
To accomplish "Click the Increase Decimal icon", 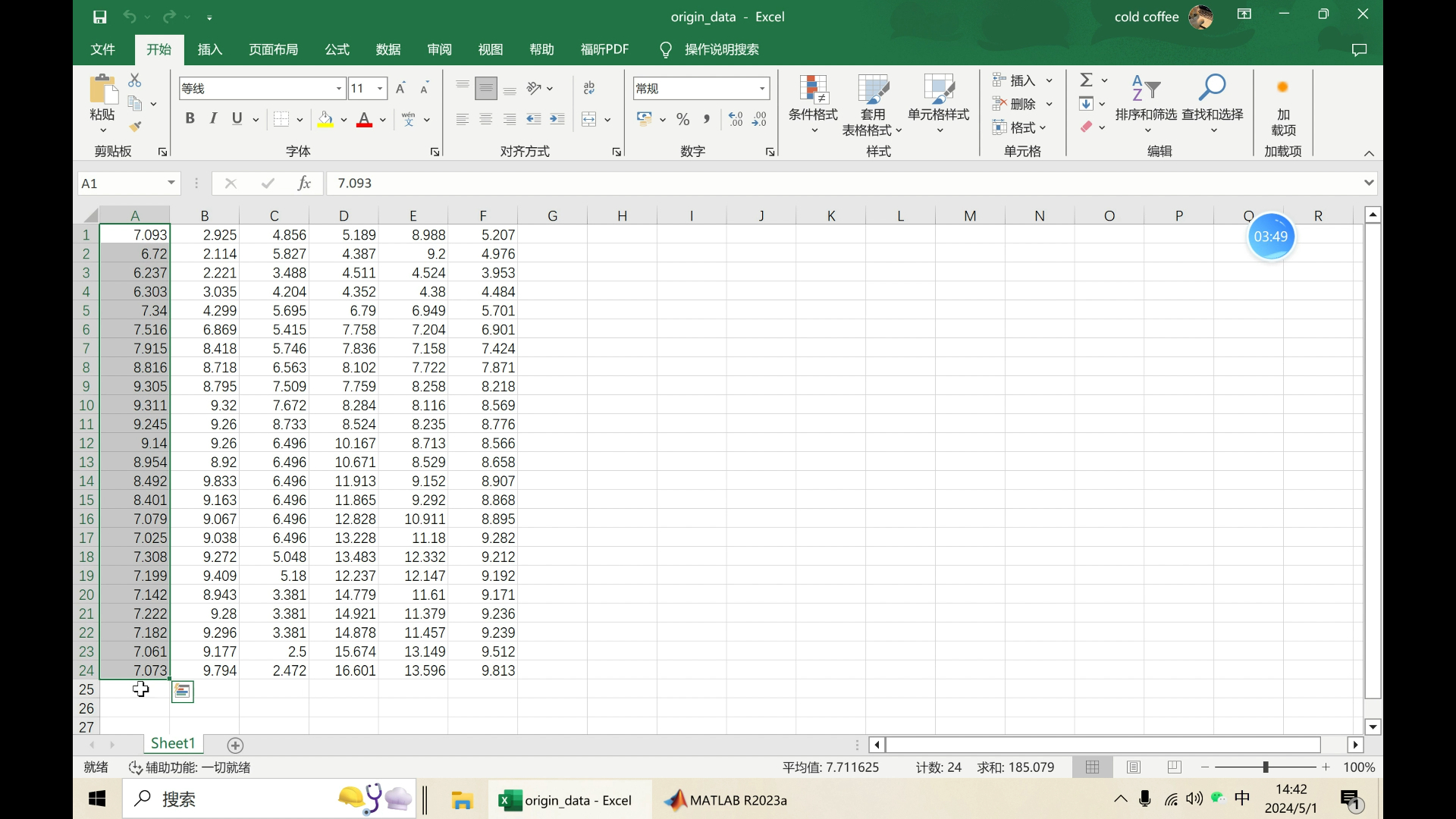I will coord(735,119).
